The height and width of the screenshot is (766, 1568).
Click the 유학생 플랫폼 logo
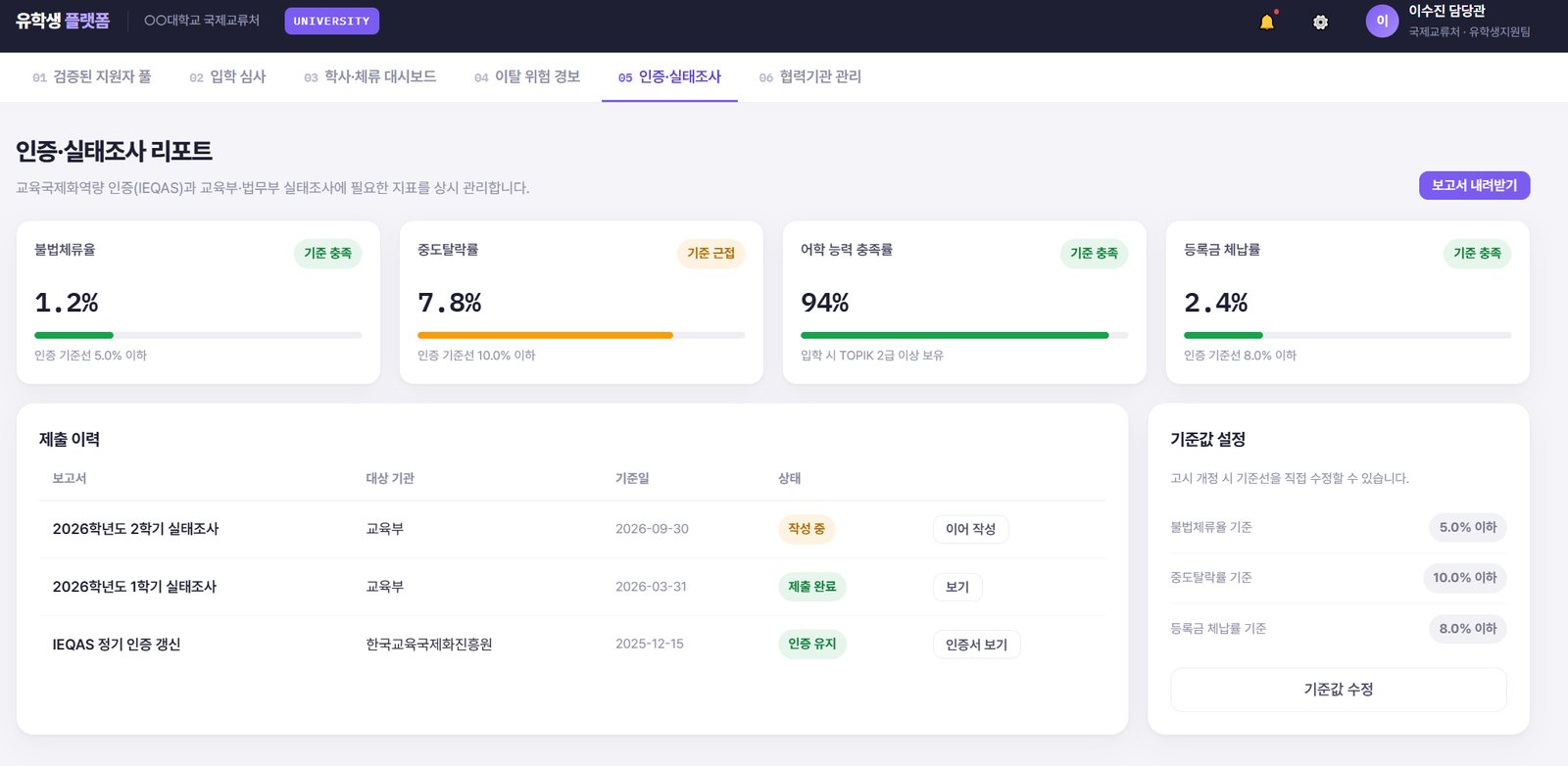63,21
